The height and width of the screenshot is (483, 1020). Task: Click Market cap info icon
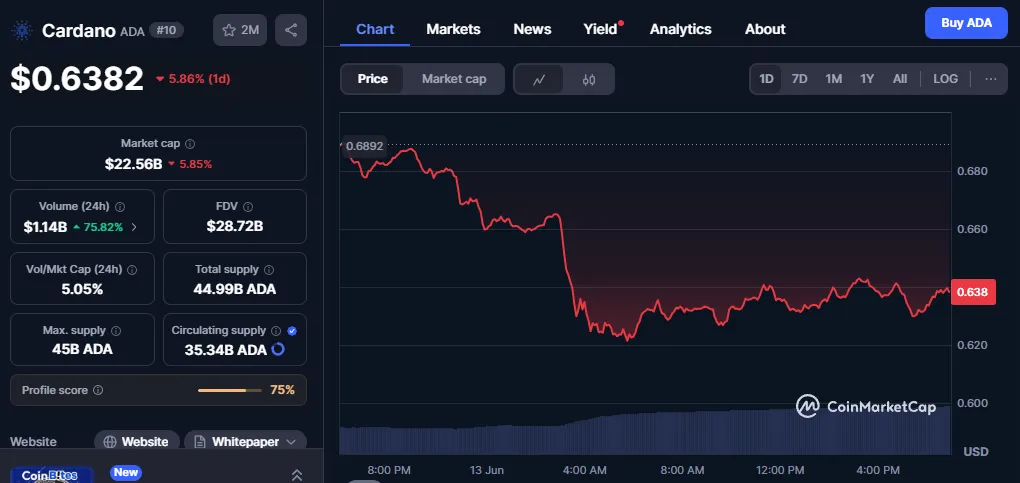tap(190, 144)
